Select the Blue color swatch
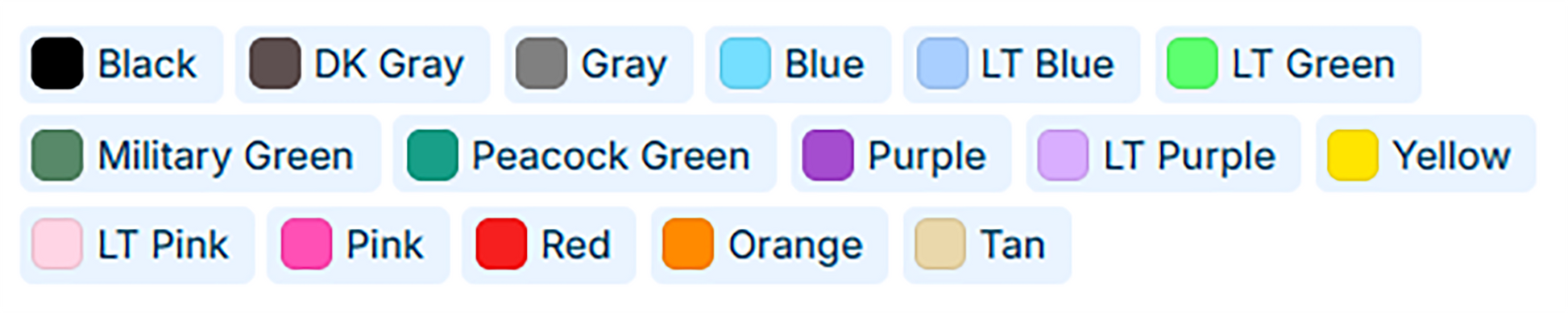The height and width of the screenshot is (313, 1568). [x=799, y=65]
